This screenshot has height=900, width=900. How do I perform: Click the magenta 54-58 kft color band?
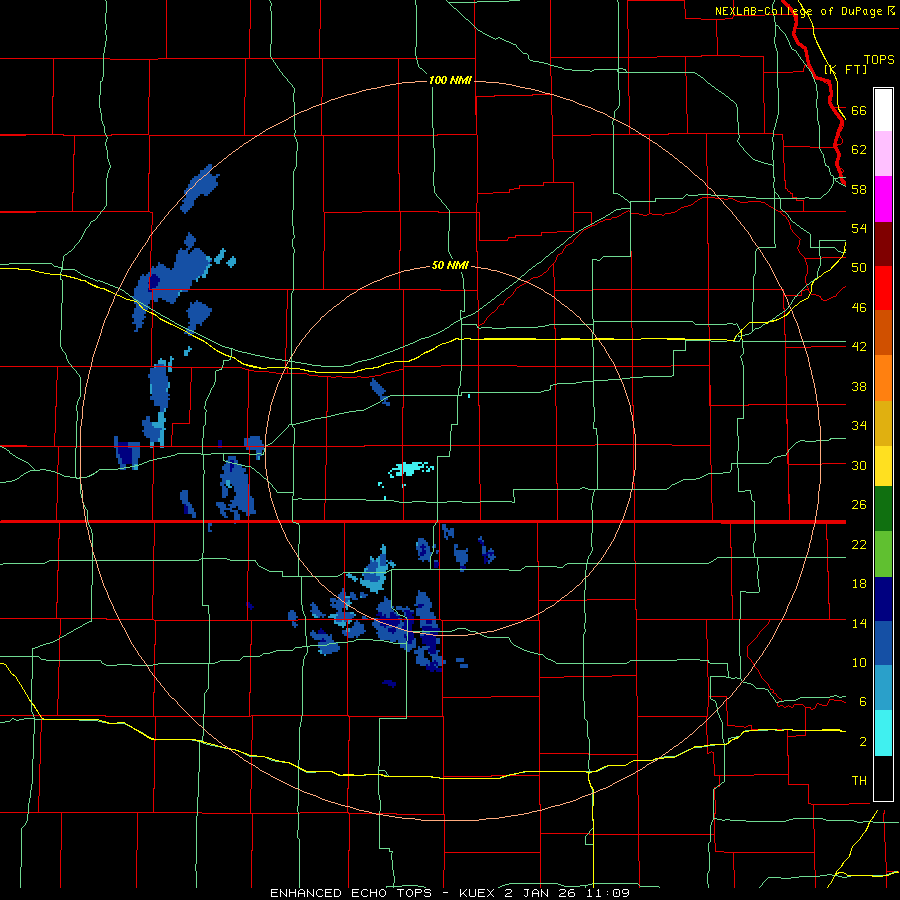tap(883, 199)
